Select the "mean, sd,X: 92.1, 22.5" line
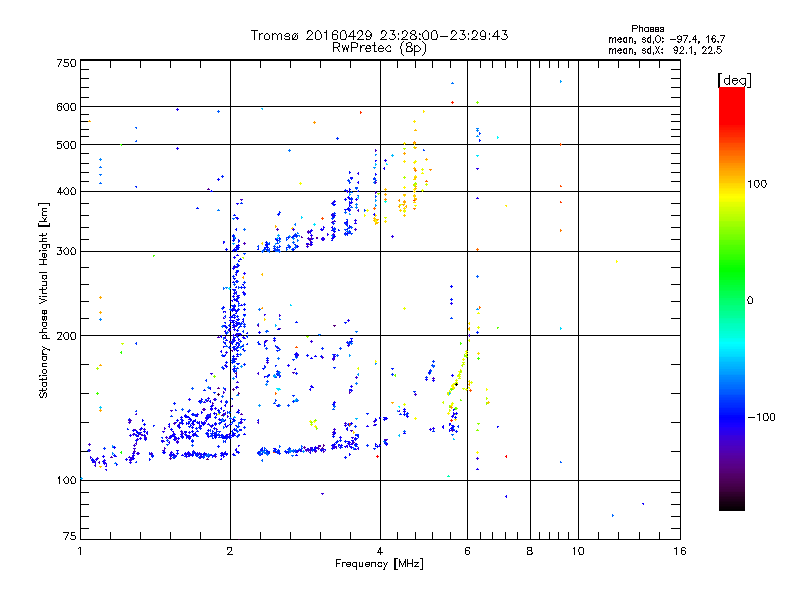Viewport: 800px width, 600px height. coord(665,50)
